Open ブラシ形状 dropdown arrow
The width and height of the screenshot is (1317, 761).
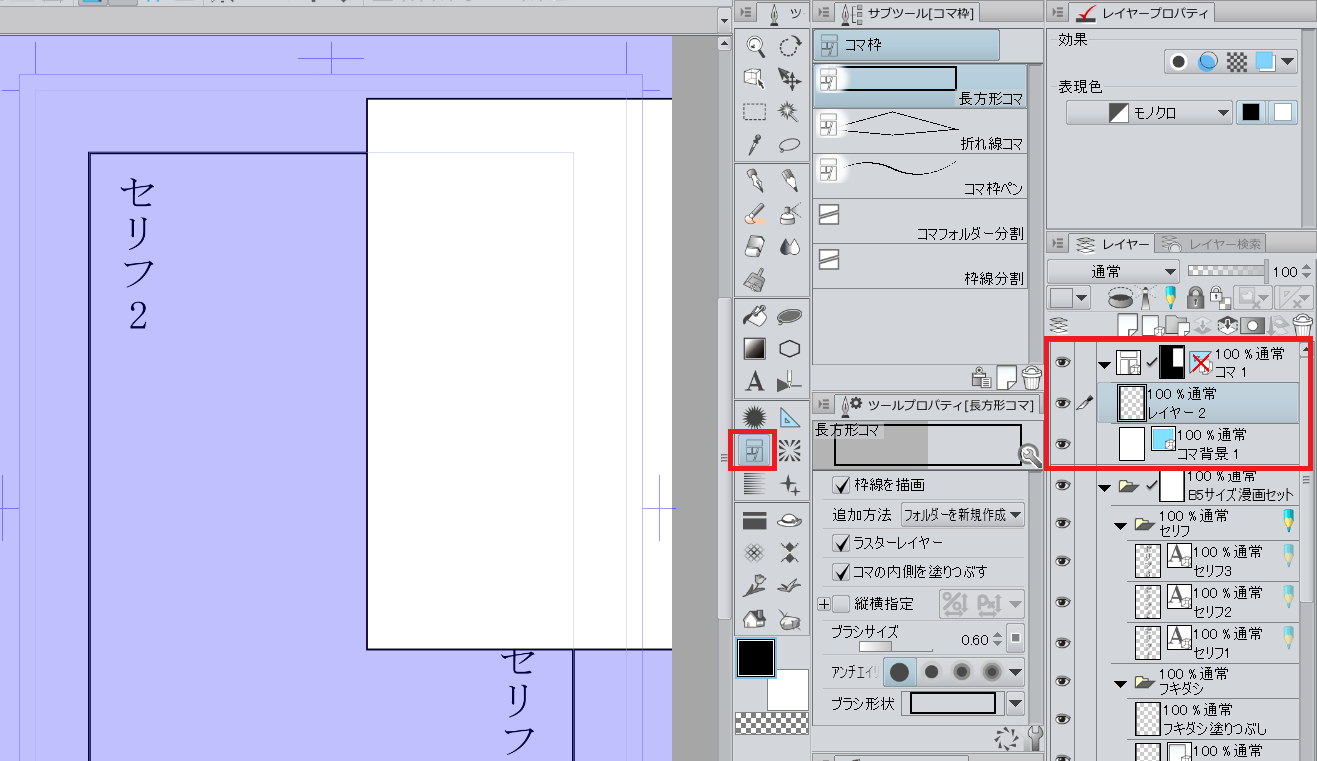point(1016,703)
